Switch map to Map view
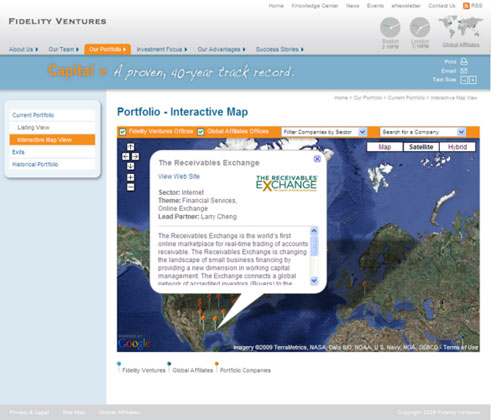 tap(385, 147)
